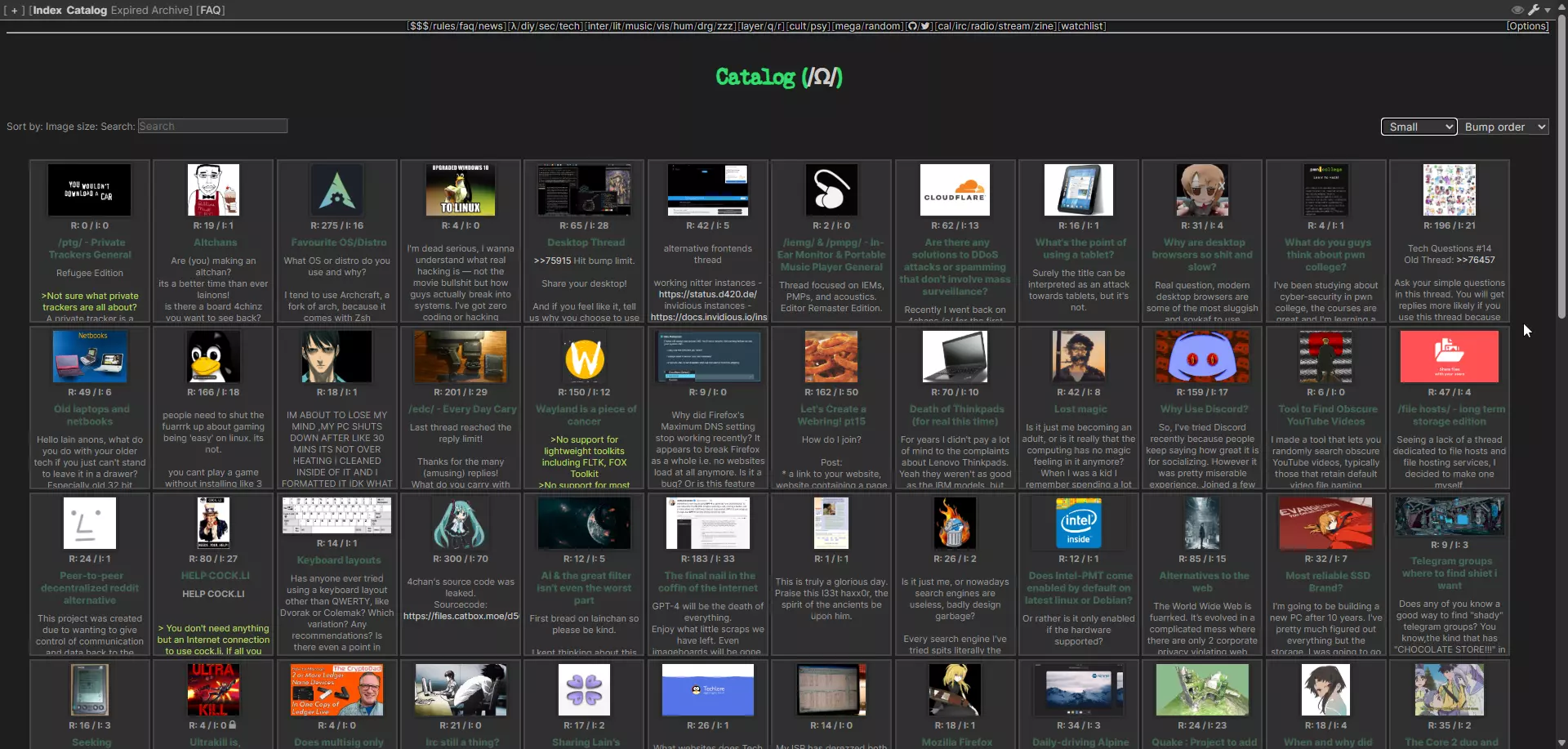Open the Desktop Thread screenshot thumbnail
This screenshot has height=749, width=1568.
click(x=585, y=189)
